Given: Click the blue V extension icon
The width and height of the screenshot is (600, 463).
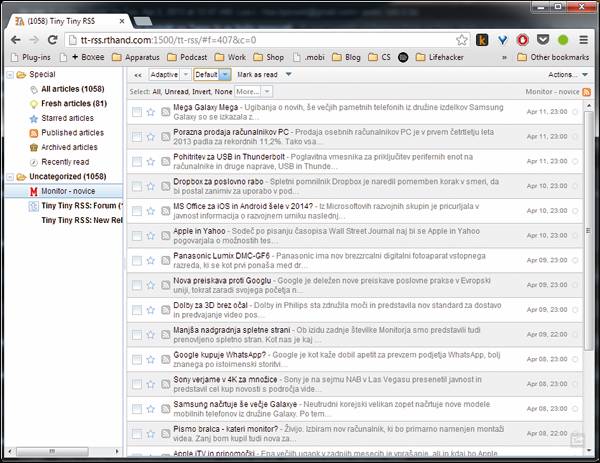Looking at the screenshot, I should [x=502, y=40].
